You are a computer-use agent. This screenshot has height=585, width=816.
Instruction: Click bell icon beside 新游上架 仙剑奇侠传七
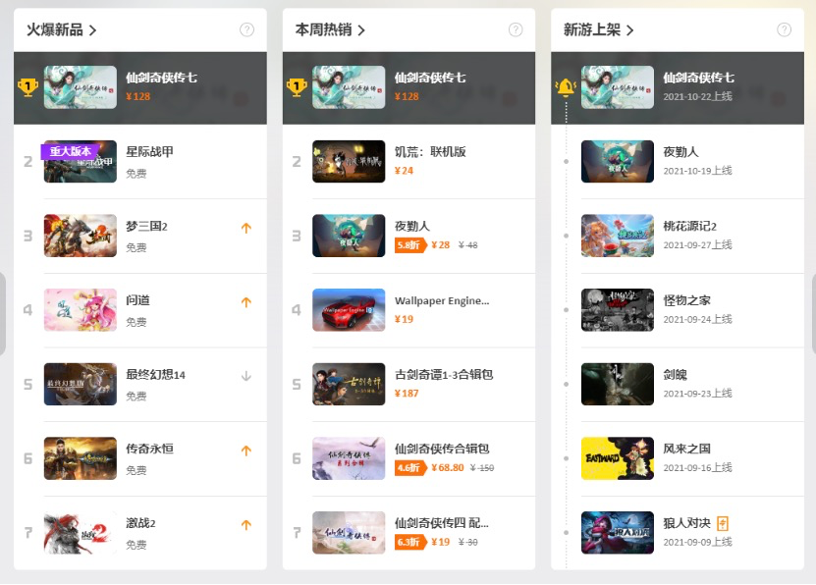point(566,87)
